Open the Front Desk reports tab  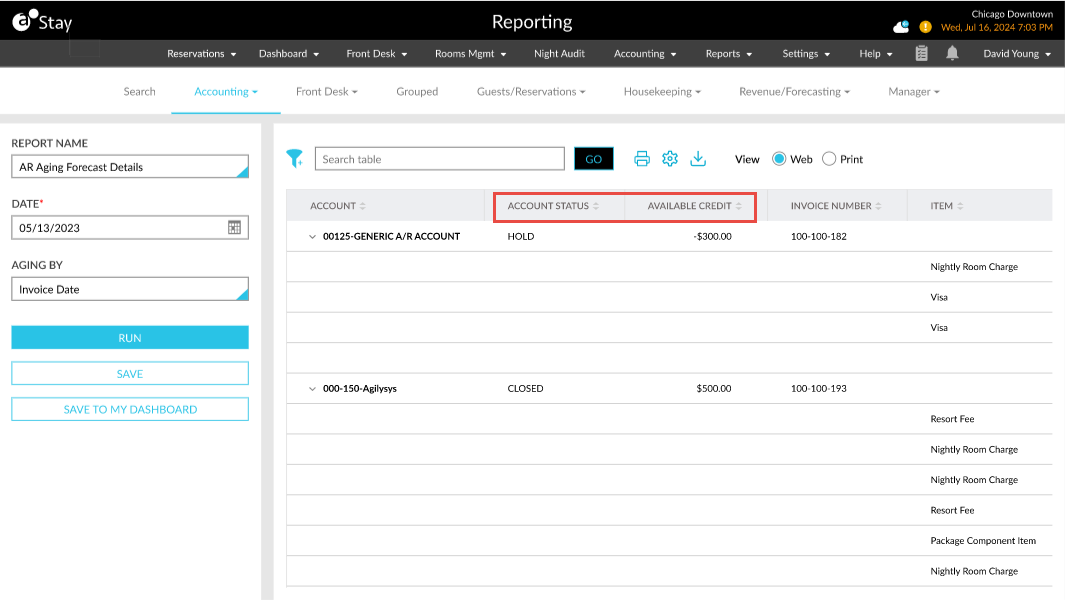[x=327, y=92]
